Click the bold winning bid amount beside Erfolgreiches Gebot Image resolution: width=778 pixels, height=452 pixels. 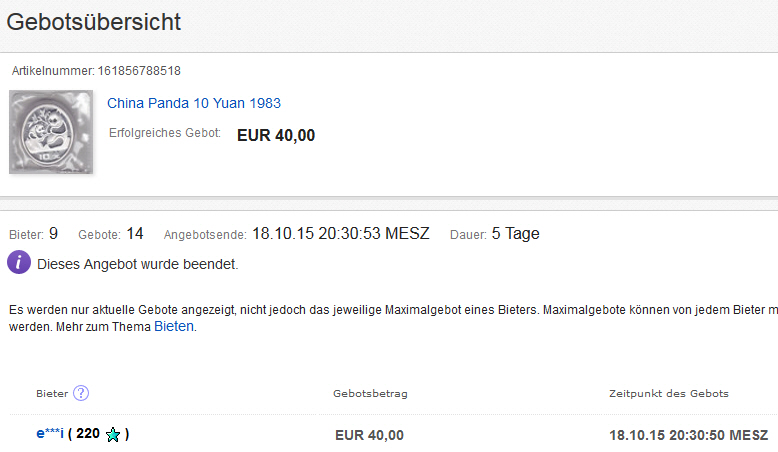276,135
